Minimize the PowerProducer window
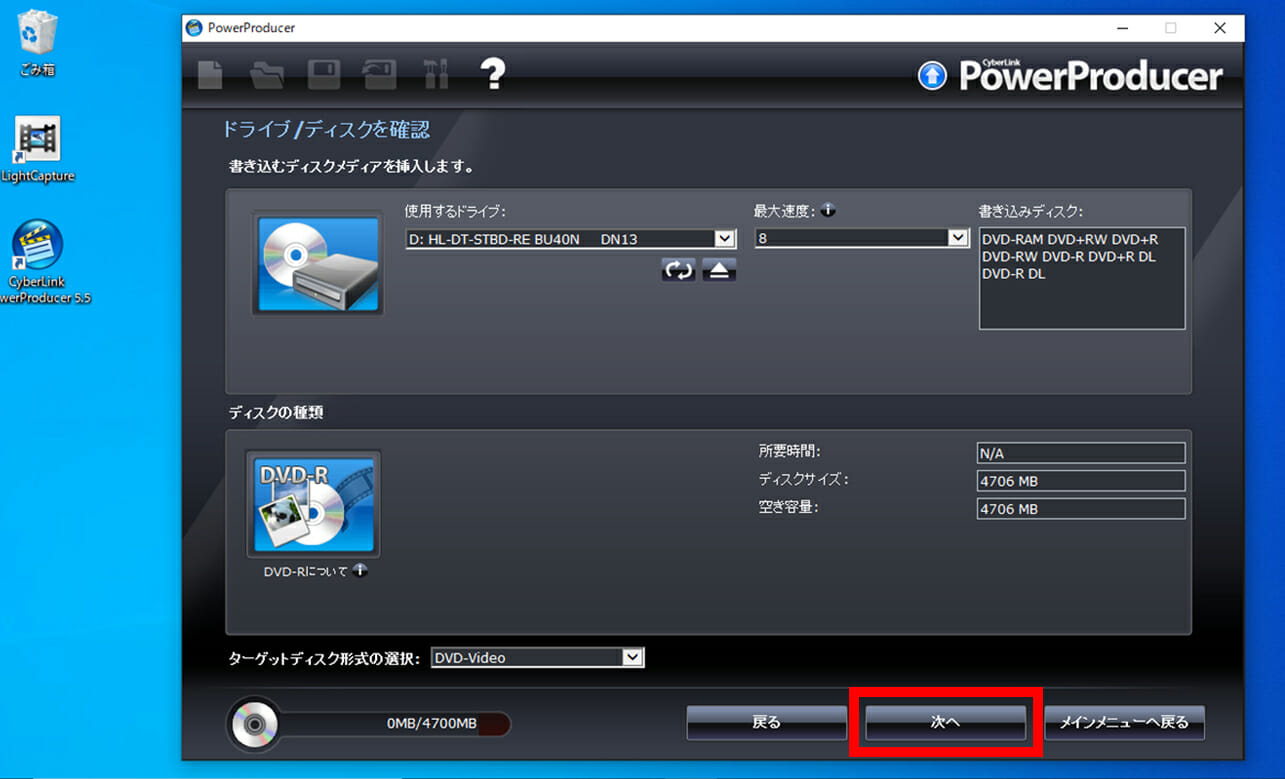Image resolution: width=1285 pixels, height=779 pixels. [x=1123, y=28]
